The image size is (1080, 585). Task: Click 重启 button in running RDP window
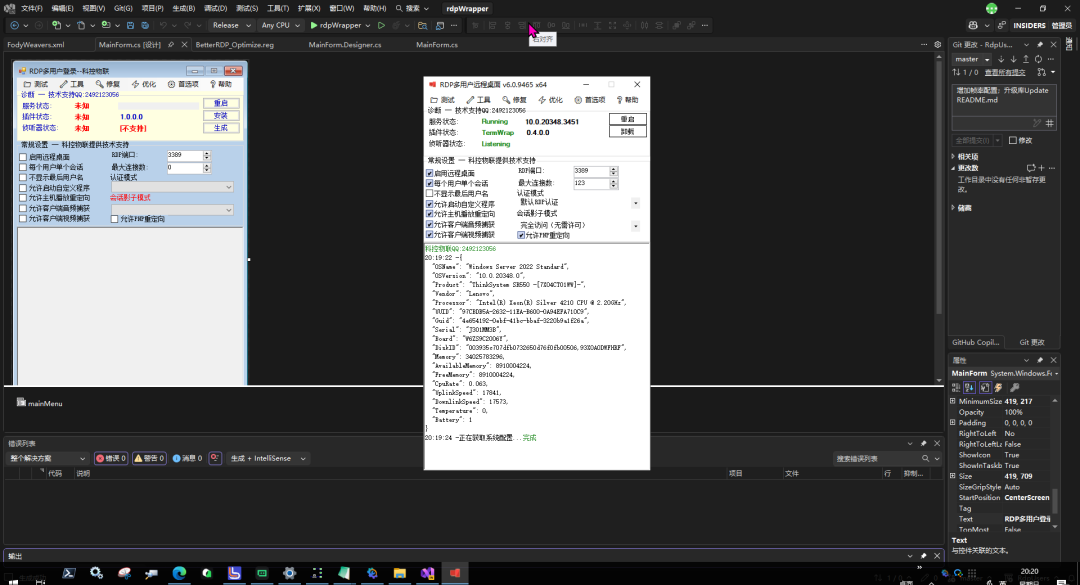(x=627, y=119)
